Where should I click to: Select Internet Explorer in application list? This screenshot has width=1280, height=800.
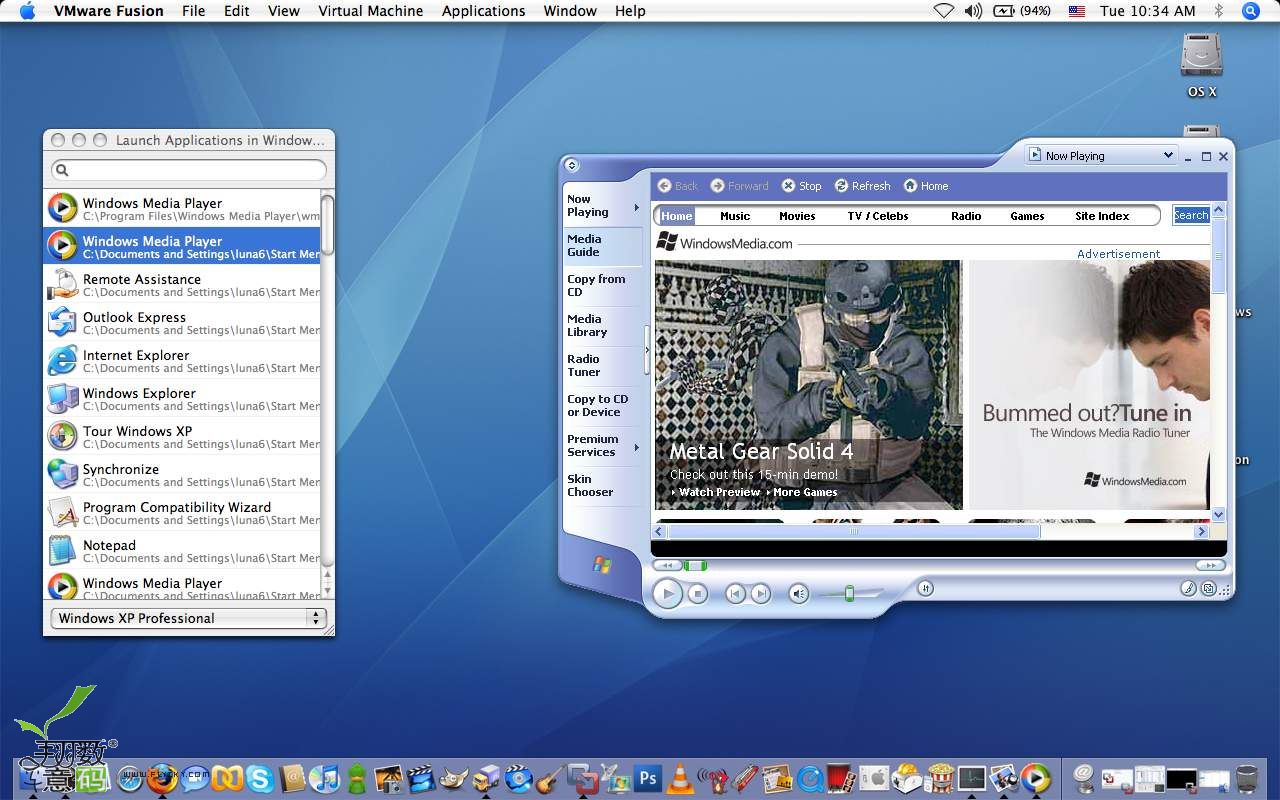[183, 361]
